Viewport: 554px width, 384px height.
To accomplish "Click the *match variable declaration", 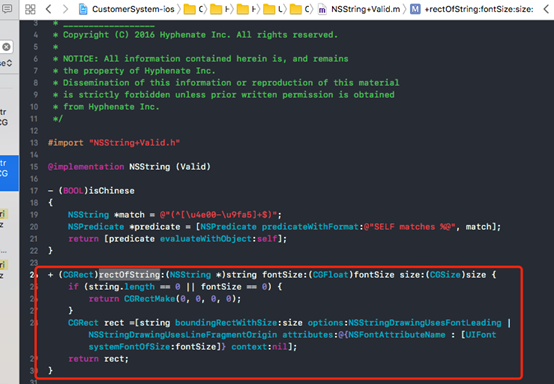I will tap(129, 215).
